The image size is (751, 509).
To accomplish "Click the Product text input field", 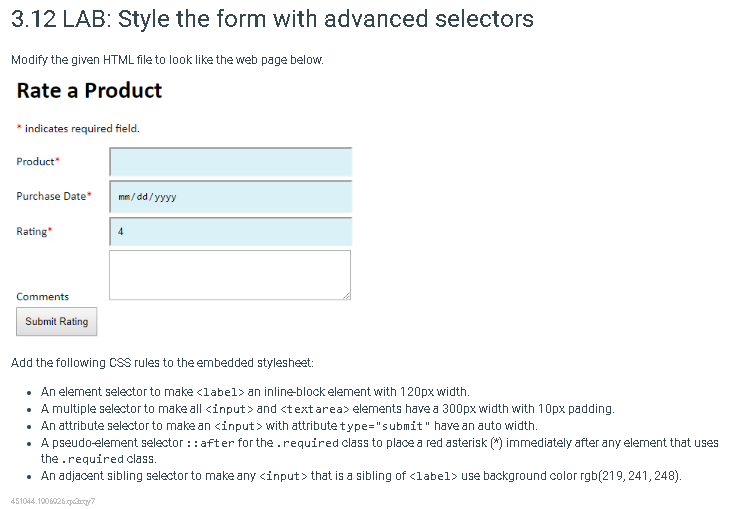I will [231, 162].
